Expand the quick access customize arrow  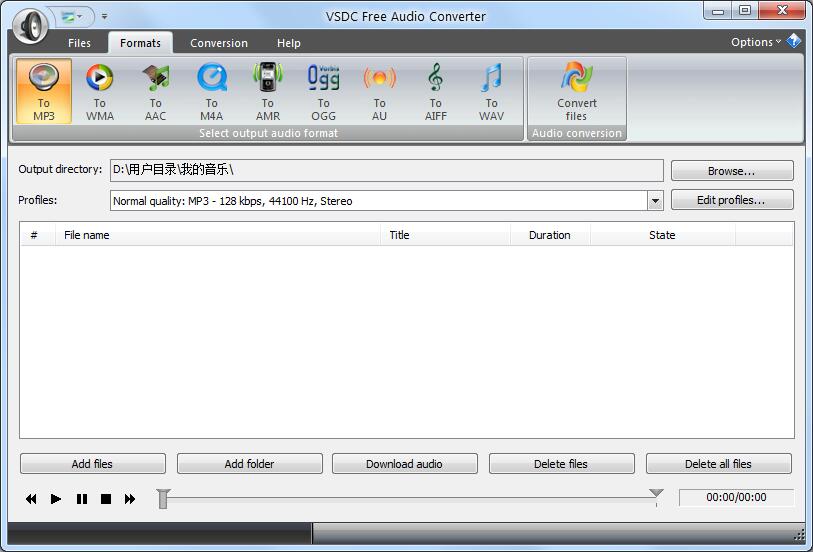(104, 17)
